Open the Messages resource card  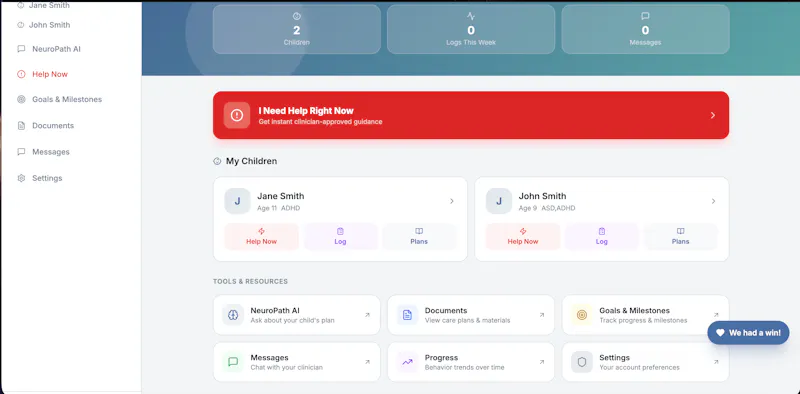296,362
